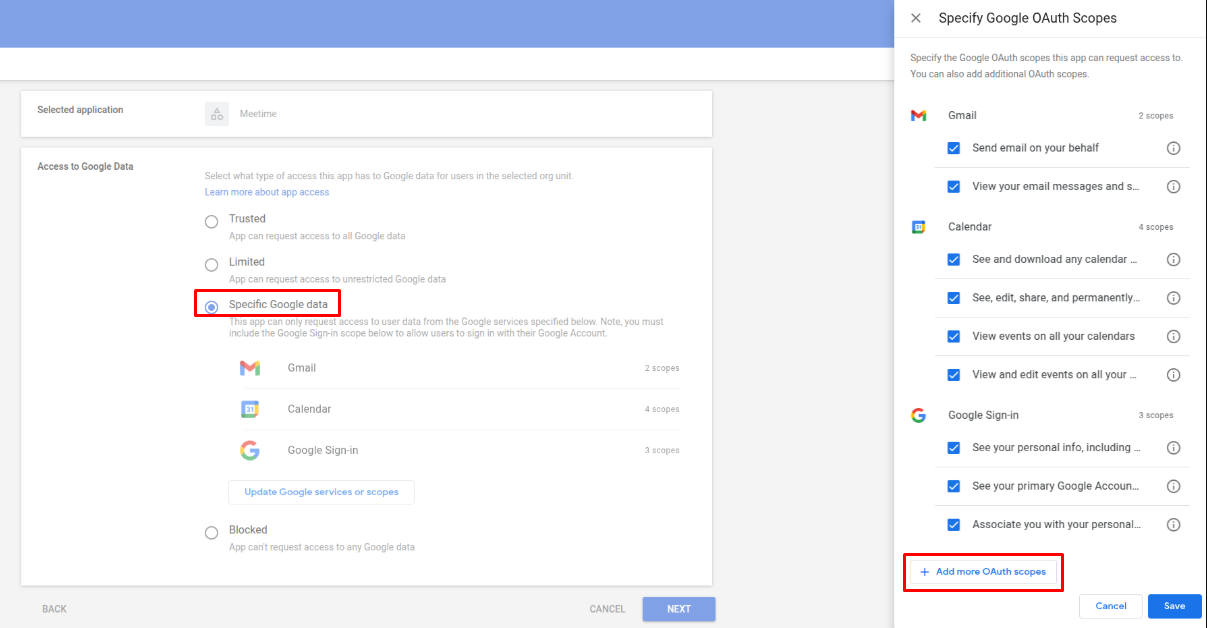
Task: Uncheck View and edit events on all your calendars
Action: [x=954, y=375]
